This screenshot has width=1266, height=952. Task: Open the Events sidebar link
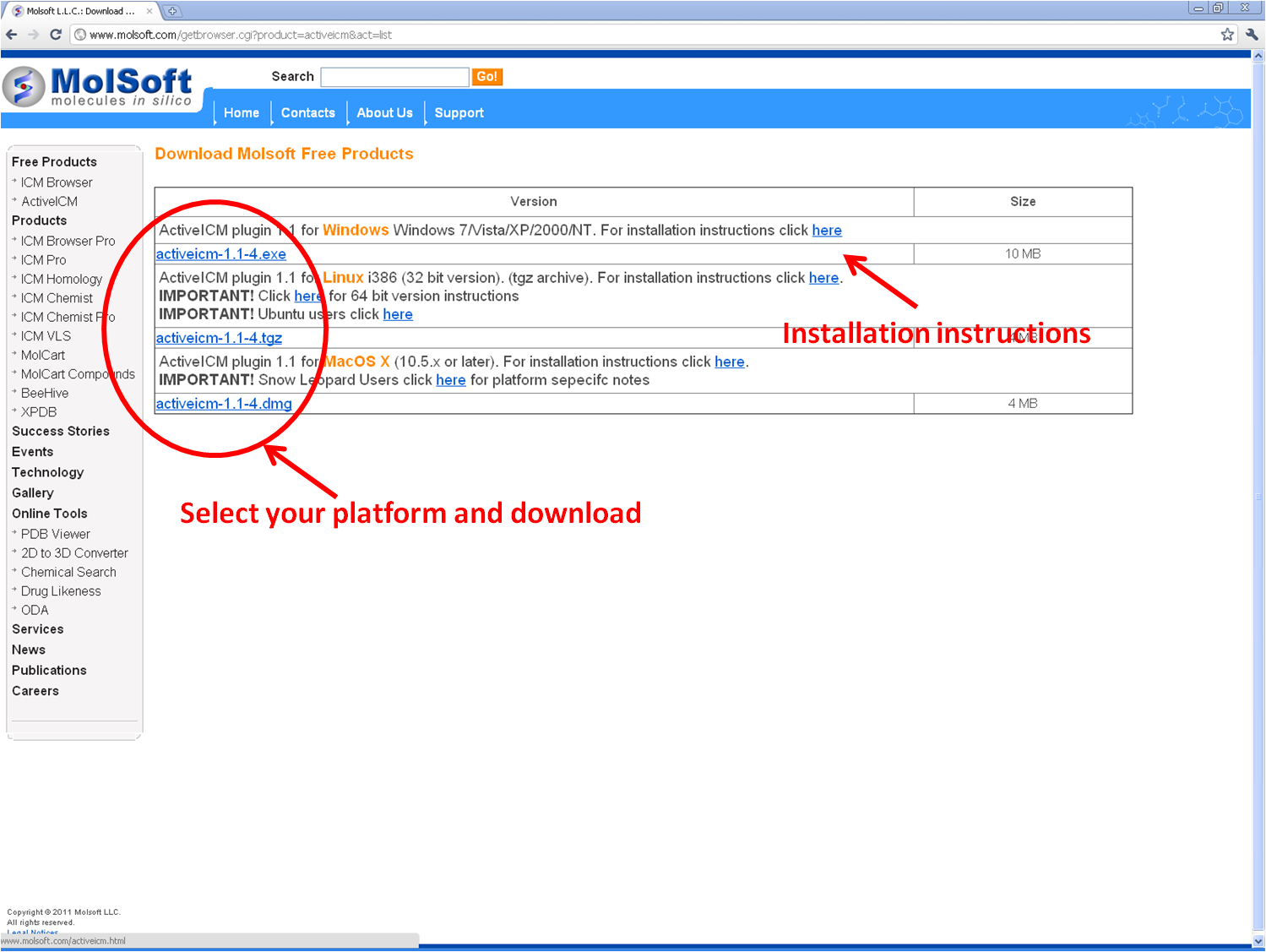(x=32, y=452)
